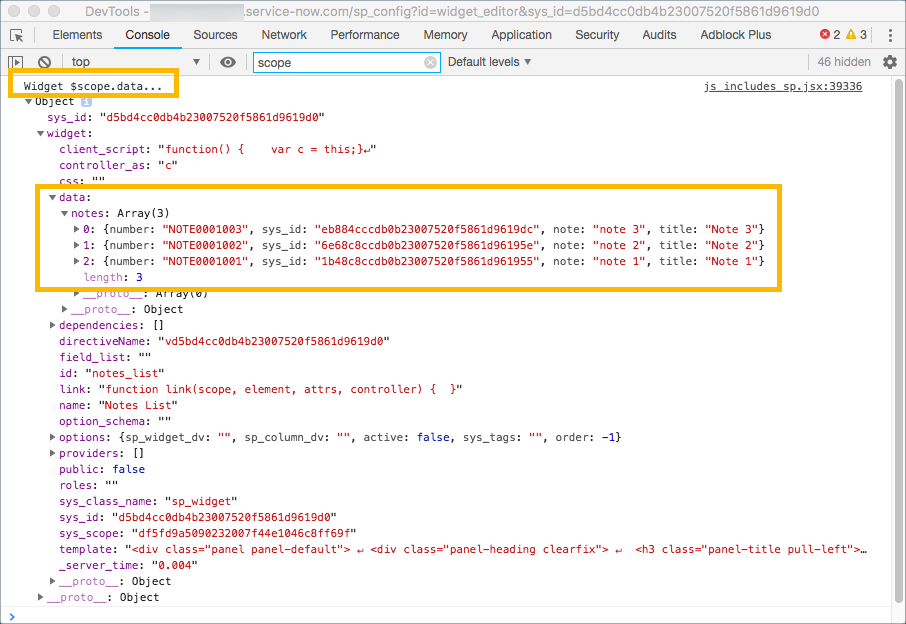Select the sys_scope property value
The width and height of the screenshot is (906, 624).
point(244,533)
